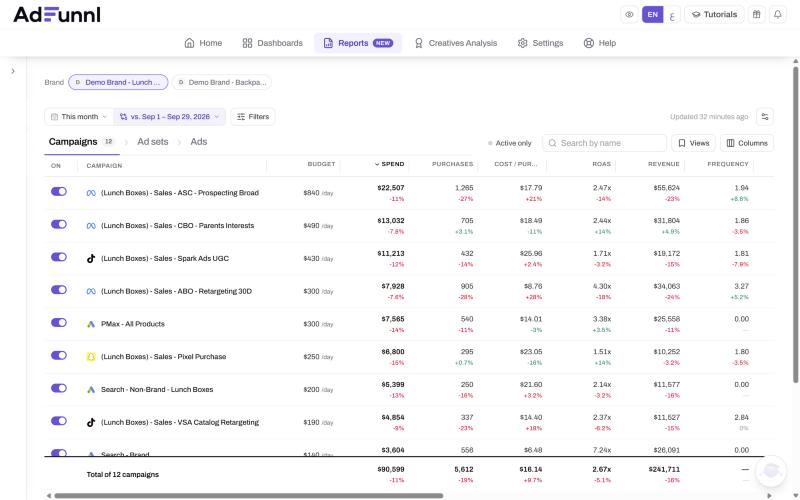Click the horizontal table scrollbar
Image resolution: width=800 pixels, height=500 pixels.
[248, 495]
